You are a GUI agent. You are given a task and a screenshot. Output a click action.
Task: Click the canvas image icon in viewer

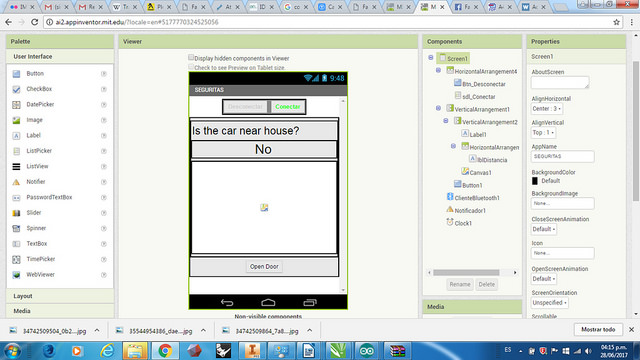264,208
